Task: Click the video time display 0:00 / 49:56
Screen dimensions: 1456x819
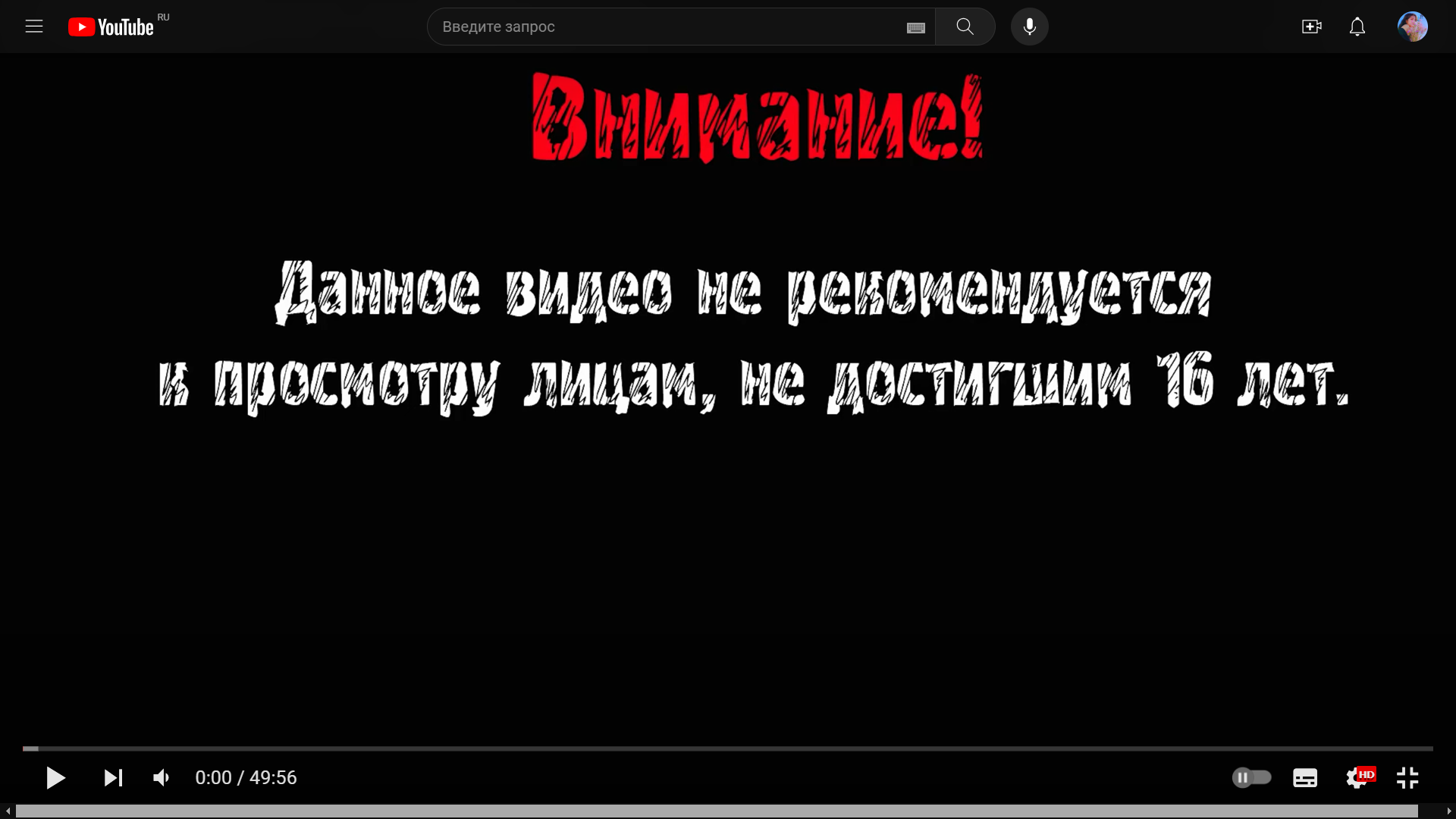Action: click(x=246, y=777)
